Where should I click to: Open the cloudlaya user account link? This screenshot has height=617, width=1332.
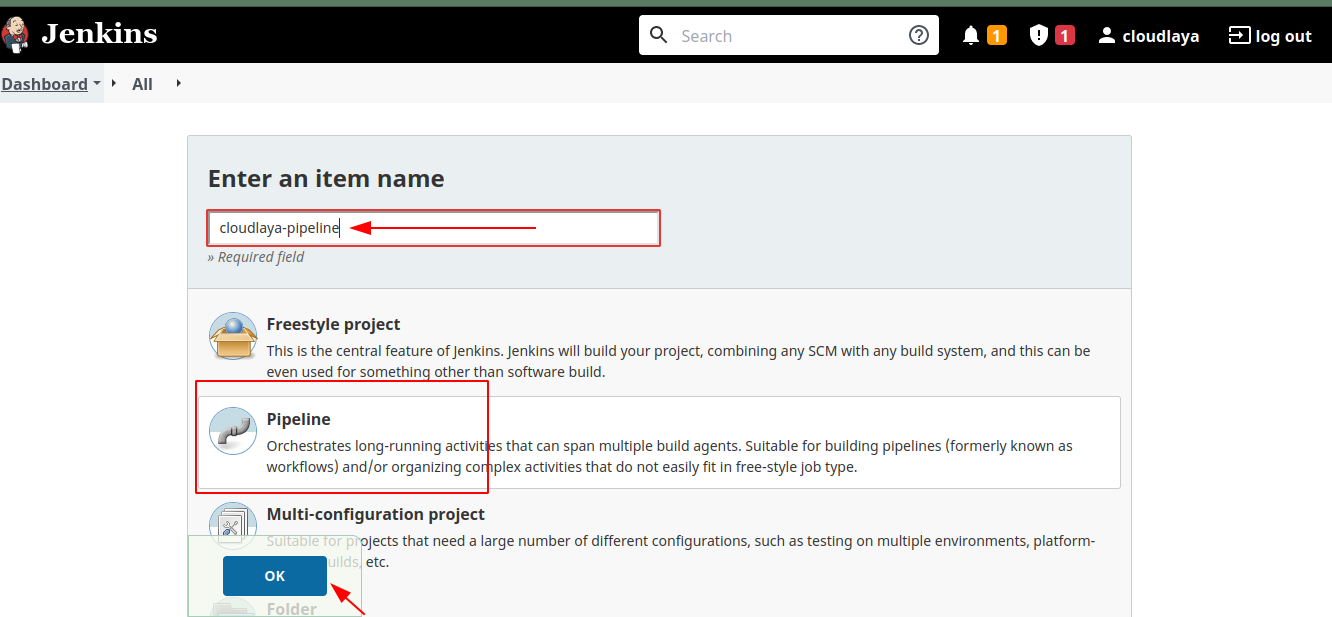point(1160,36)
